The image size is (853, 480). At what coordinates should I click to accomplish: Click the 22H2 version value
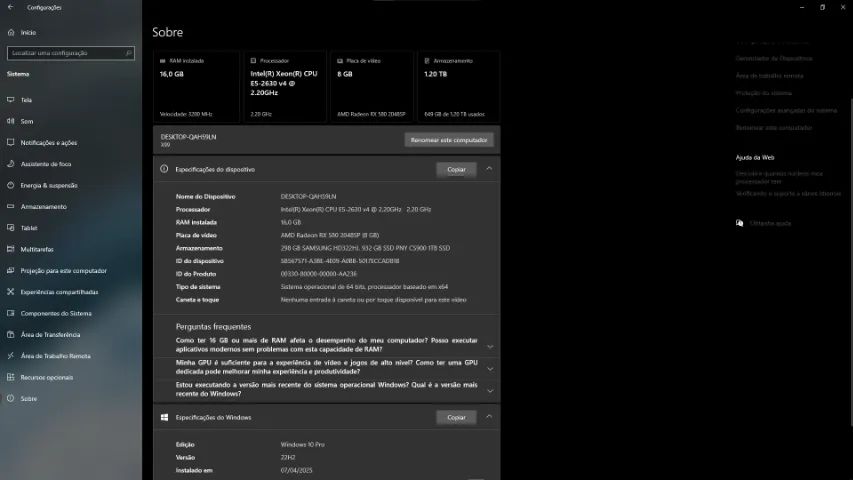[288, 458]
